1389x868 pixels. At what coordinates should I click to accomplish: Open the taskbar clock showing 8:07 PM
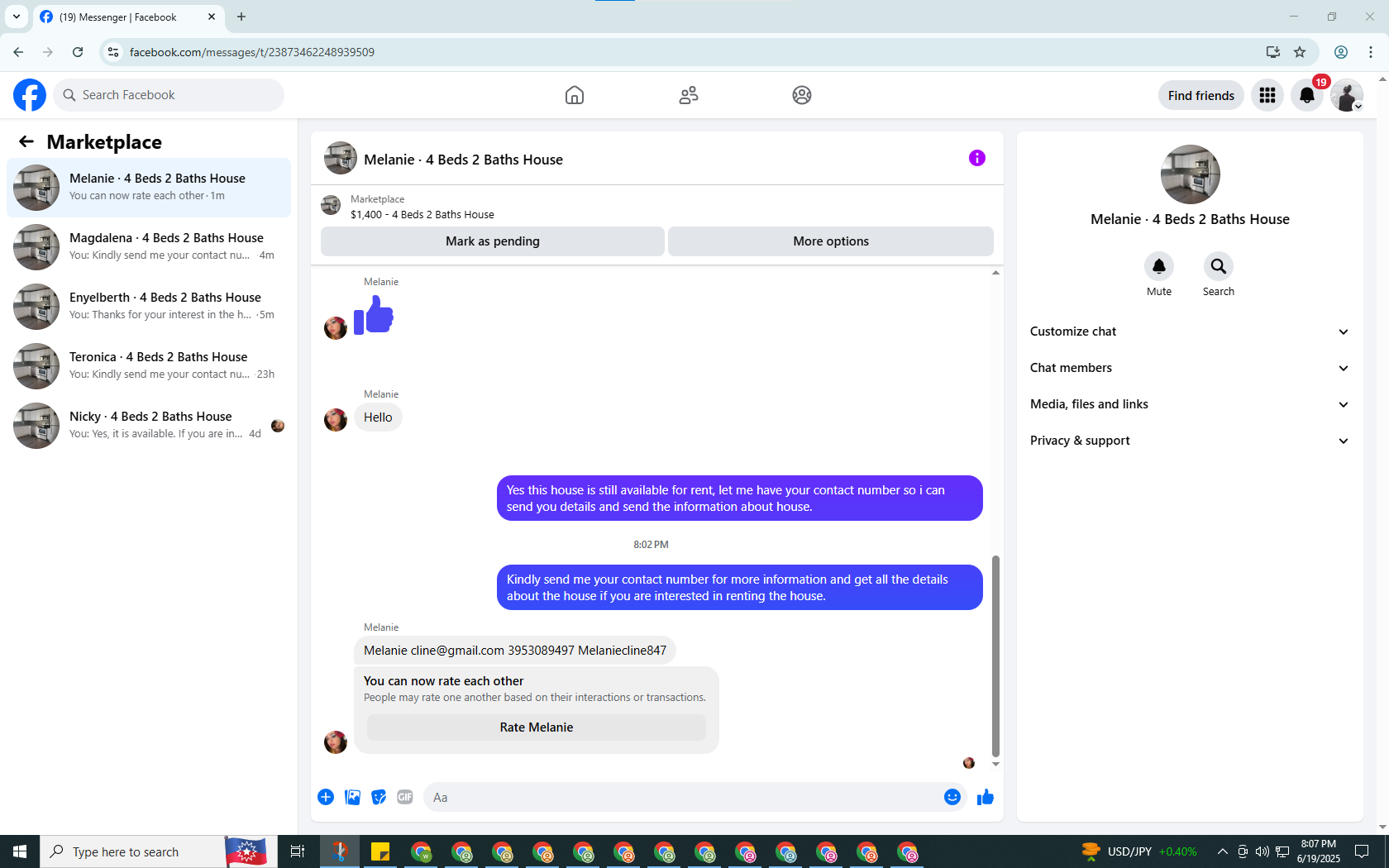(x=1319, y=851)
